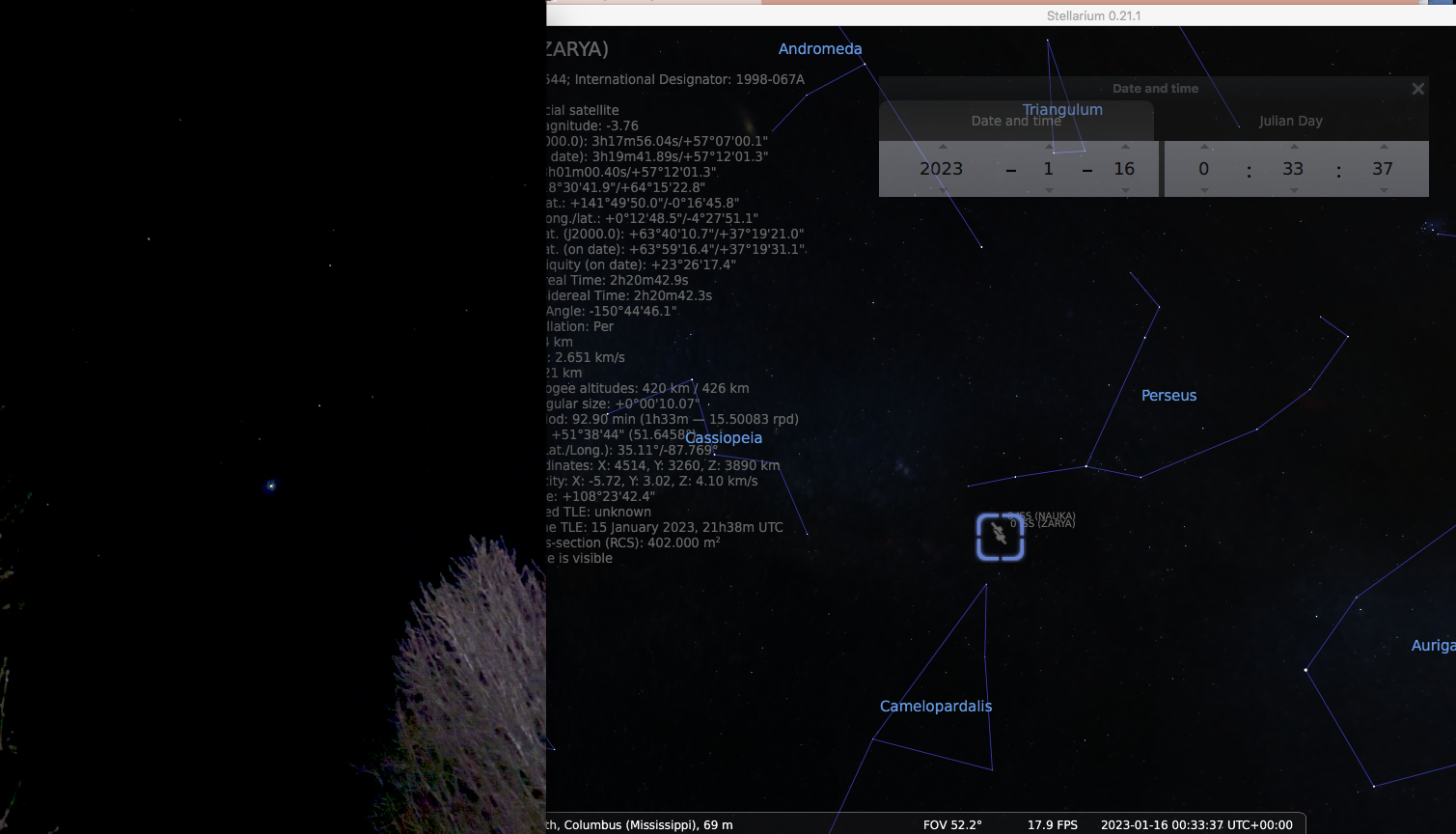Click the date-time readout in the status bar

pyautogui.click(x=1196, y=824)
